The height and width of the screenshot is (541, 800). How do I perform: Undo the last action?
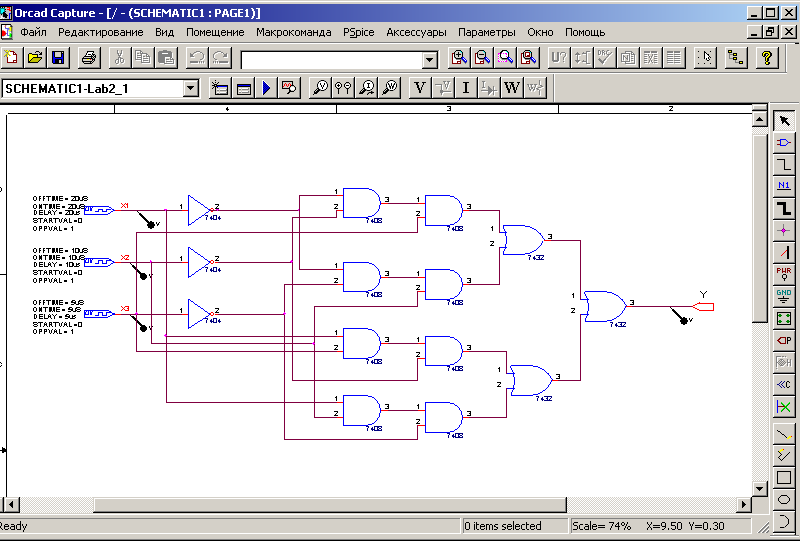pyautogui.click(x=197, y=58)
